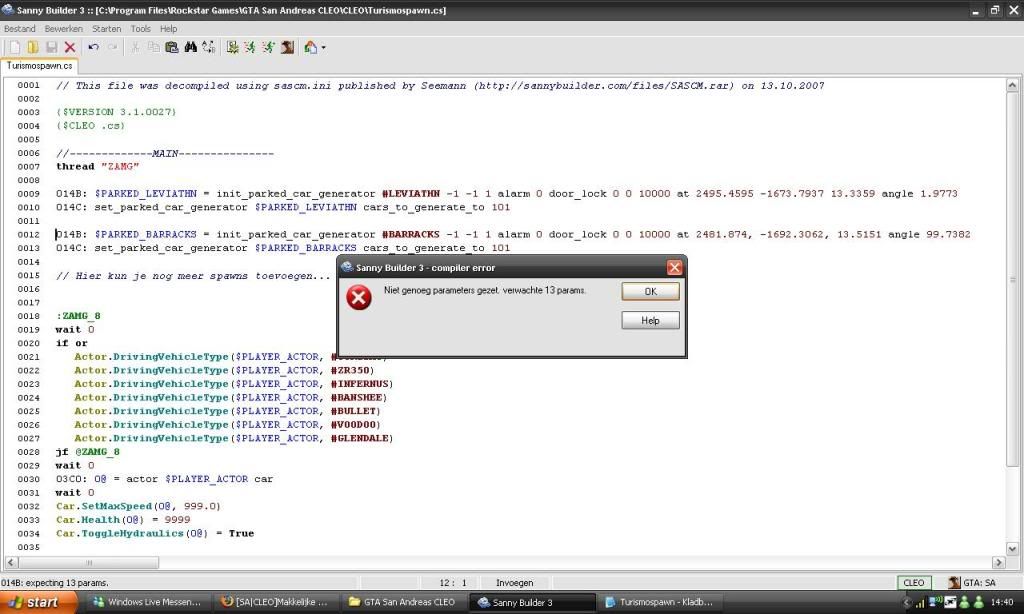Screen dimensions: 1024x614
Task: Click the Sanny Builder 3 taskbar button
Action: click(532, 602)
